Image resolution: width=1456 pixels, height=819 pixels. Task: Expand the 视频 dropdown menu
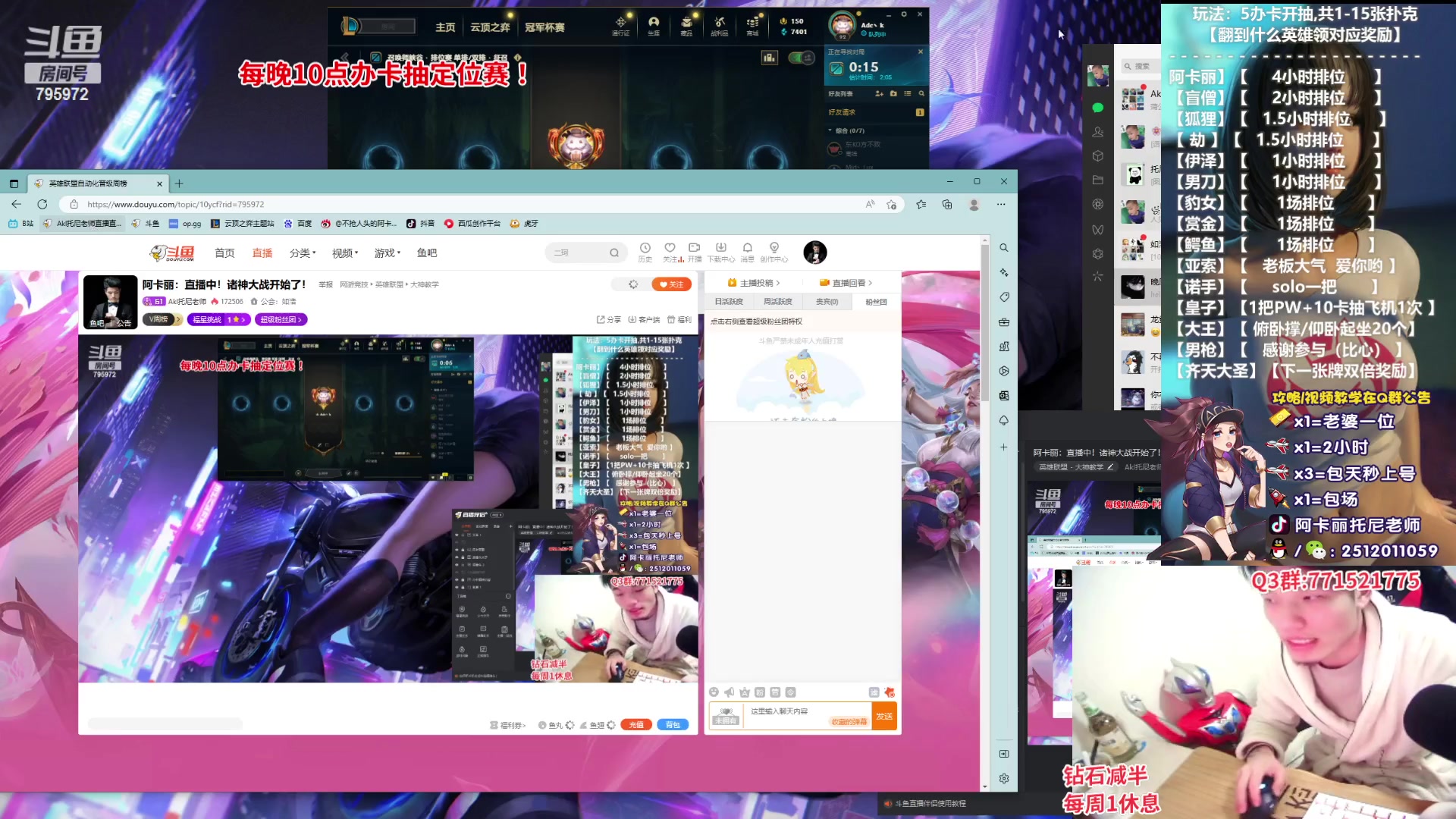[x=344, y=253]
